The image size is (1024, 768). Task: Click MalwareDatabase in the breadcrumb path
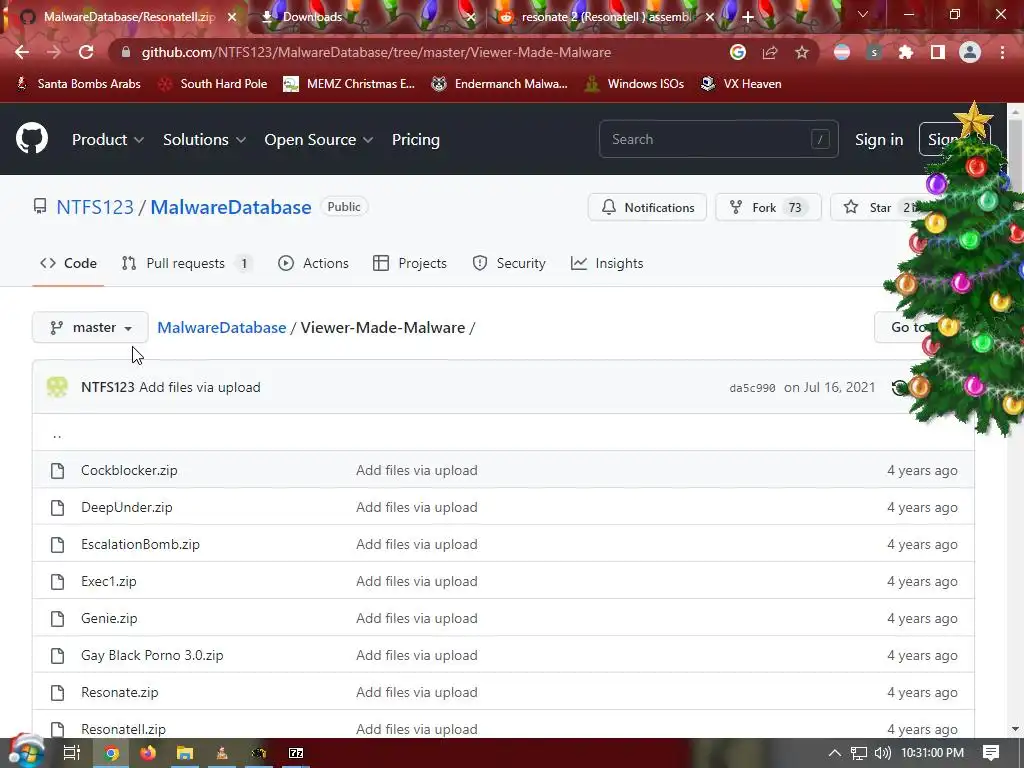pyautogui.click(x=221, y=327)
